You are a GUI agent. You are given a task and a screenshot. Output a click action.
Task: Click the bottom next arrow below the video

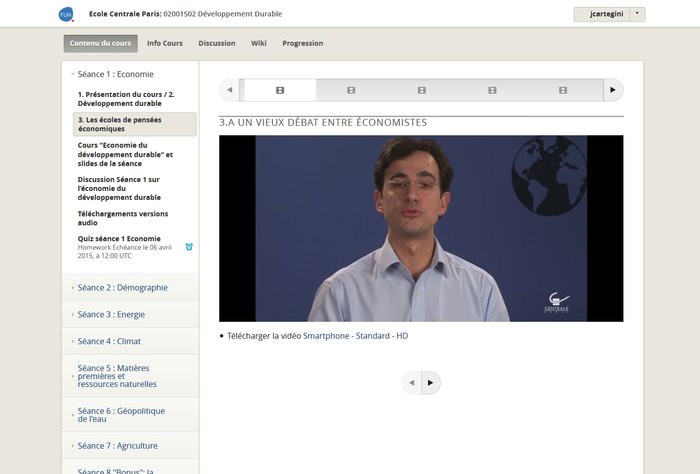click(430, 383)
